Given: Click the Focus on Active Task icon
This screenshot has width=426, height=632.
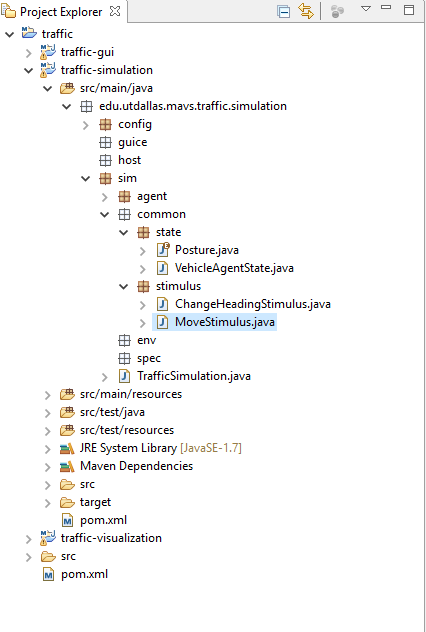Looking at the screenshot, I should point(337,11).
